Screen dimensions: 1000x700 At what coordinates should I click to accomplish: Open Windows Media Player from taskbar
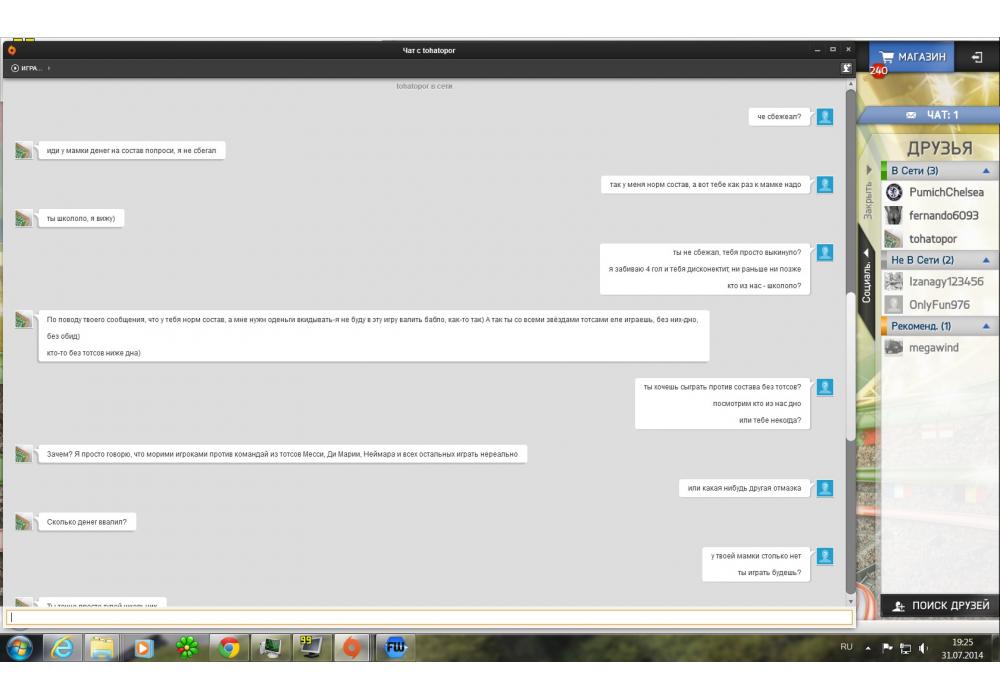tap(144, 648)
